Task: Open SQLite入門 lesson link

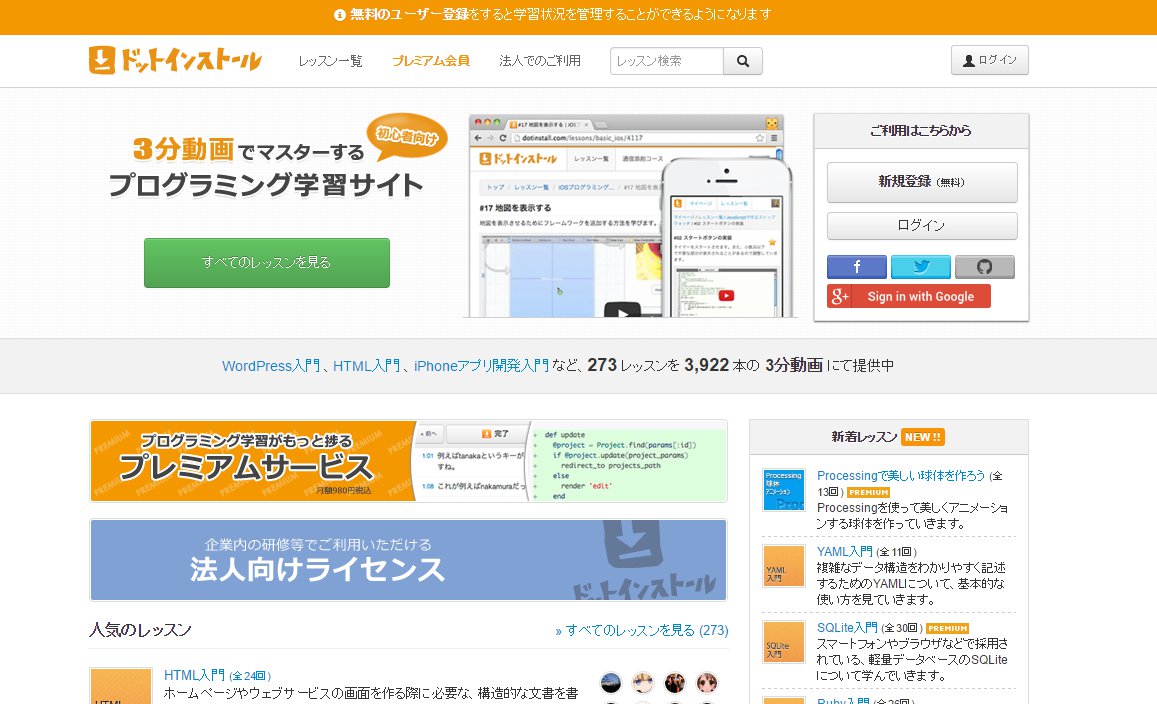Action: (847, 627)
